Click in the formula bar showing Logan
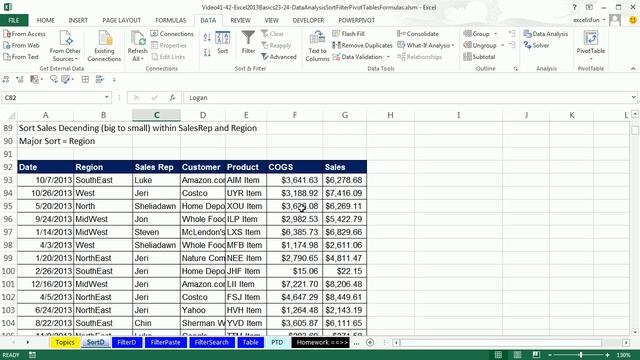 (x=409, y=98)
